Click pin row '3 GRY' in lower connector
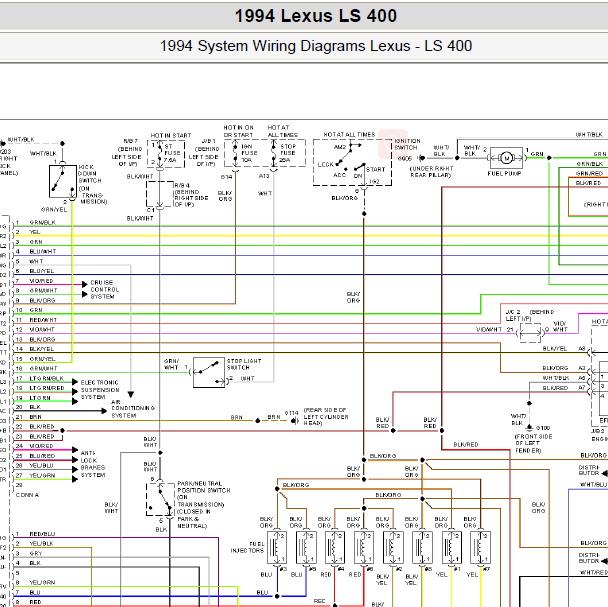 click(28, 553)
